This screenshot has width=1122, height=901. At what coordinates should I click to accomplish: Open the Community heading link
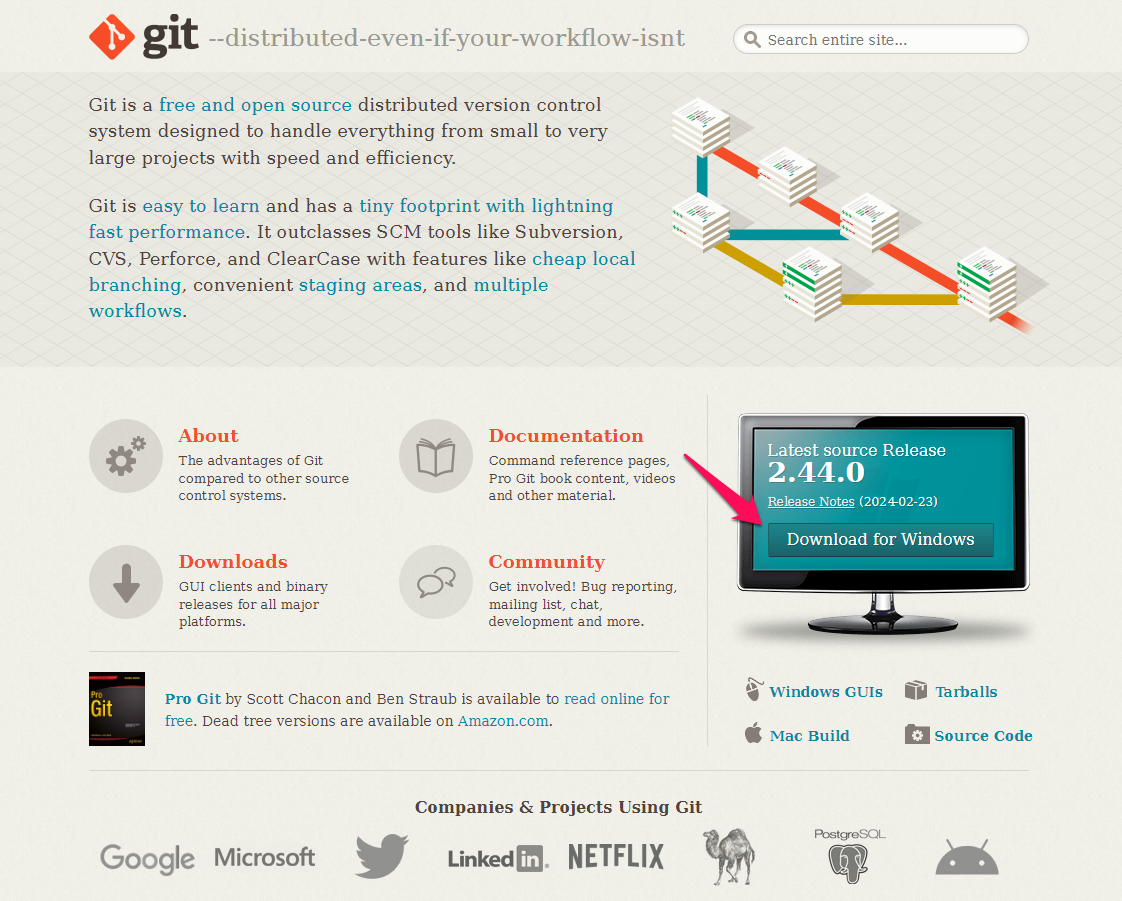(547, 562)
